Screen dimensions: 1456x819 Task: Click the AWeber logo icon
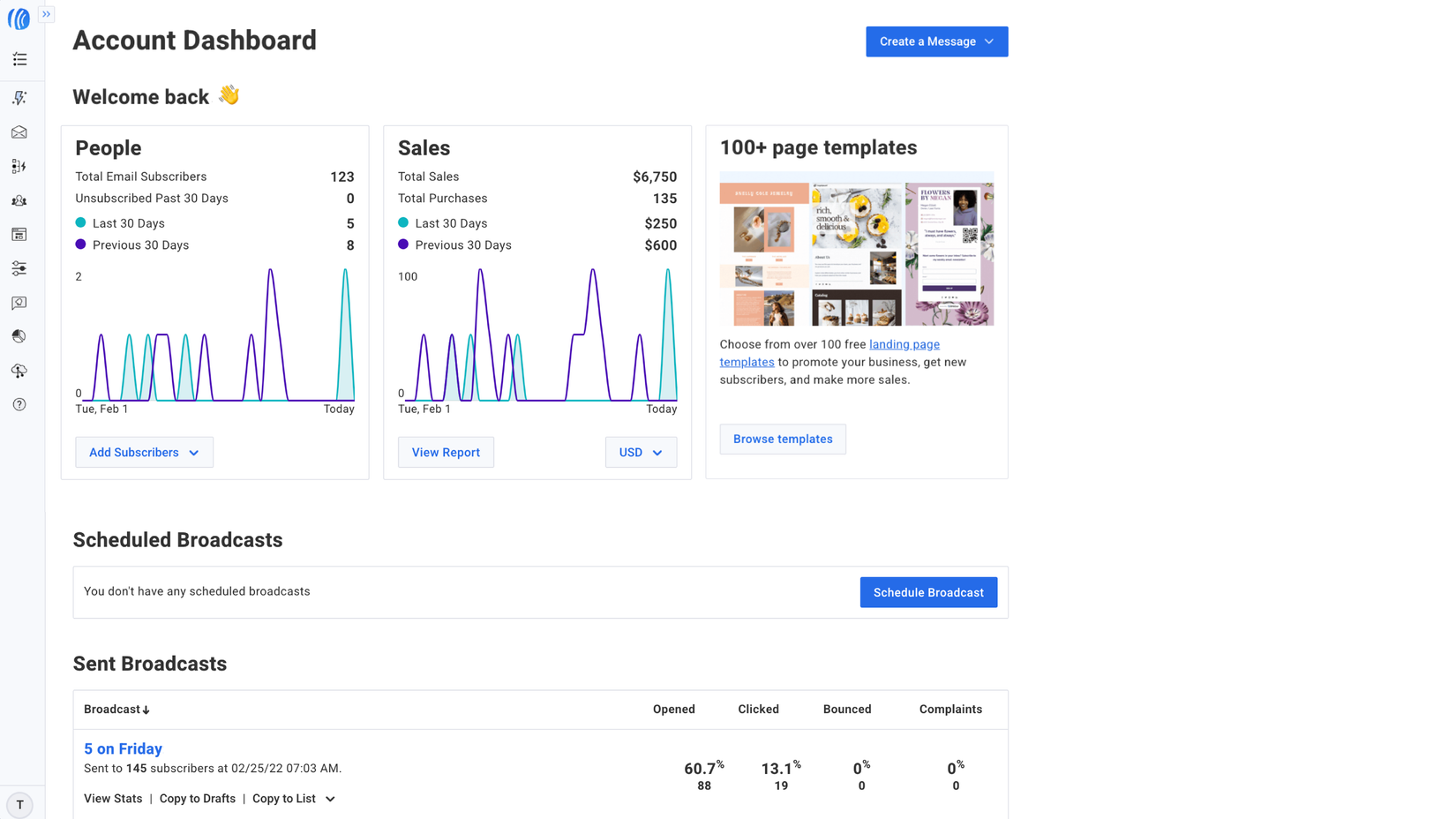tap(19, 18)
